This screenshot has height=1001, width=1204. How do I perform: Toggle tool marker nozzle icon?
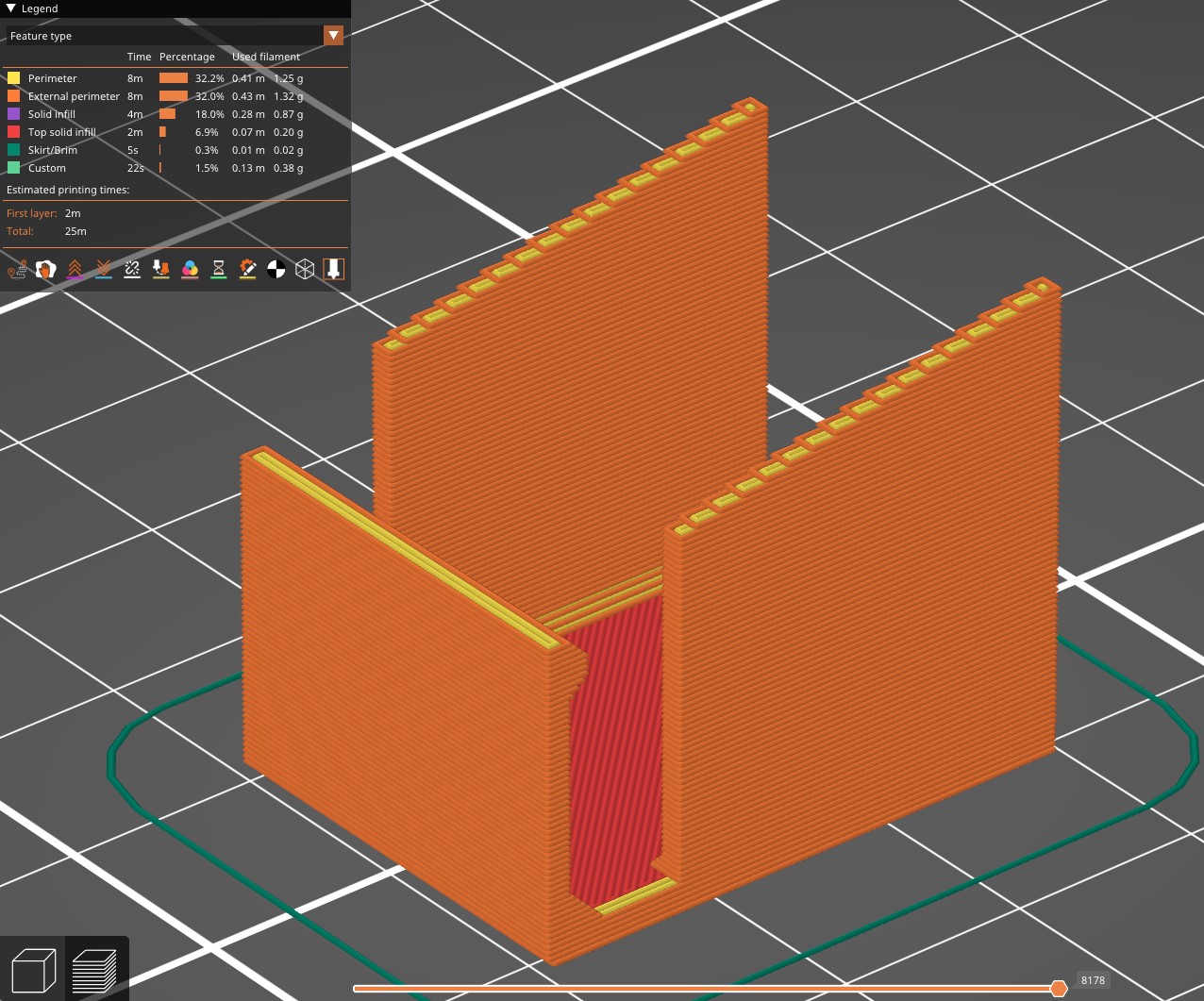pos(333,270)
